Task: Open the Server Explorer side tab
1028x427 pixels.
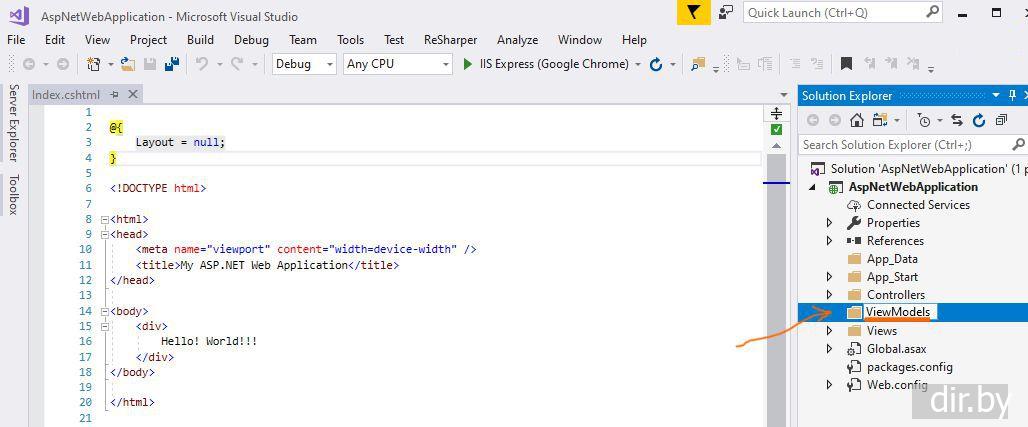Action: 14,122
